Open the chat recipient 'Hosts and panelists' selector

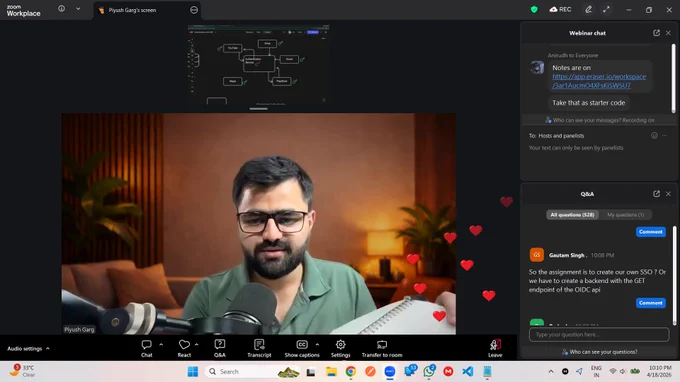pyautogui.click(x=561, y=136)
